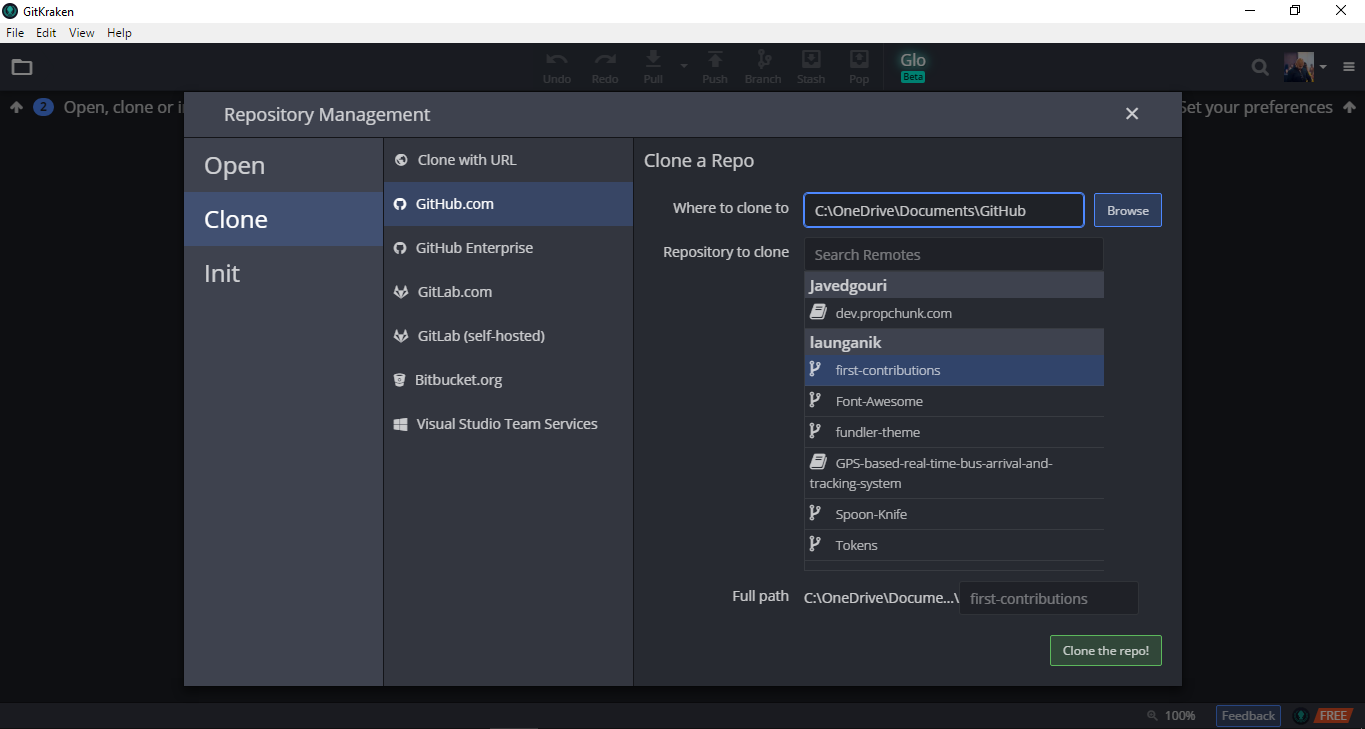1365x729 pixels.
Task: Switch to the Open tab
Action: 284,165
